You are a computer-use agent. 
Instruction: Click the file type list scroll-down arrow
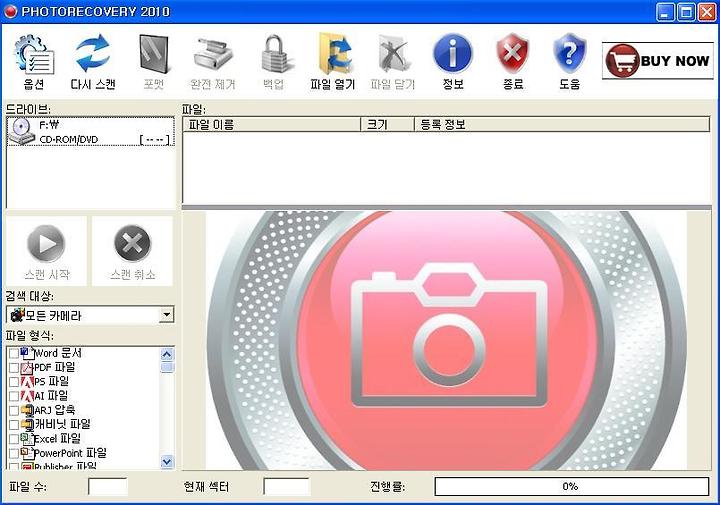pyautogui.click(x=167, y=461)
